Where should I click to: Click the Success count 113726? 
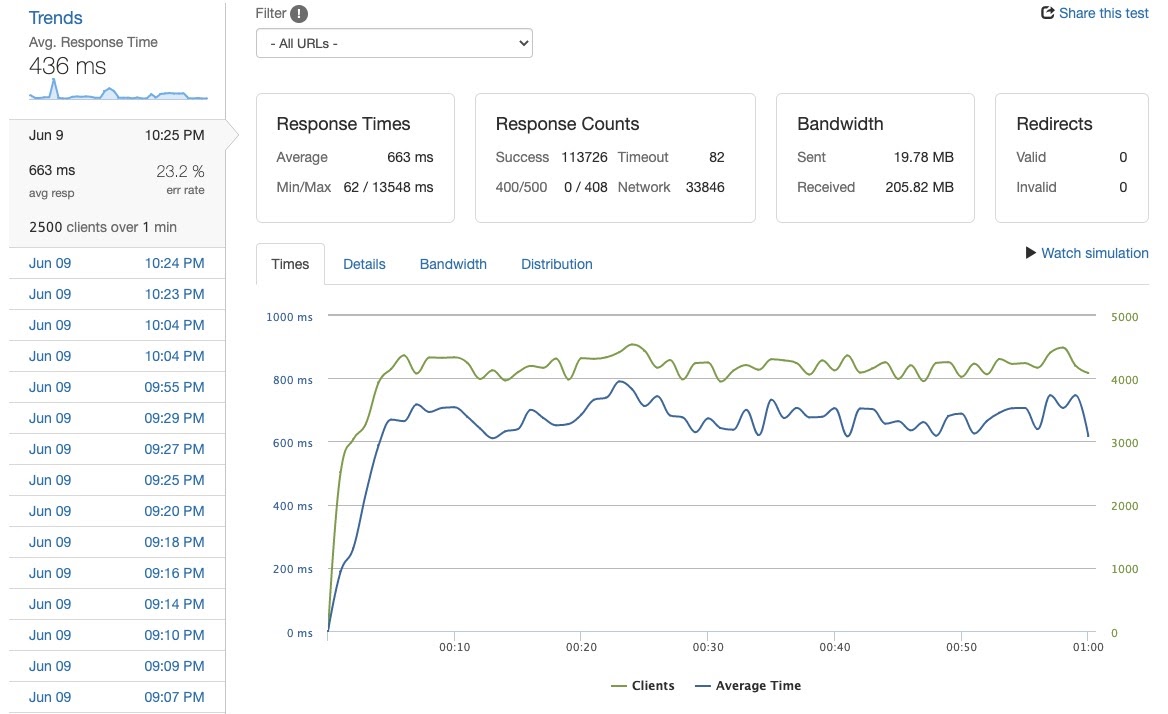pyautogui.click(x=584, y=157)
